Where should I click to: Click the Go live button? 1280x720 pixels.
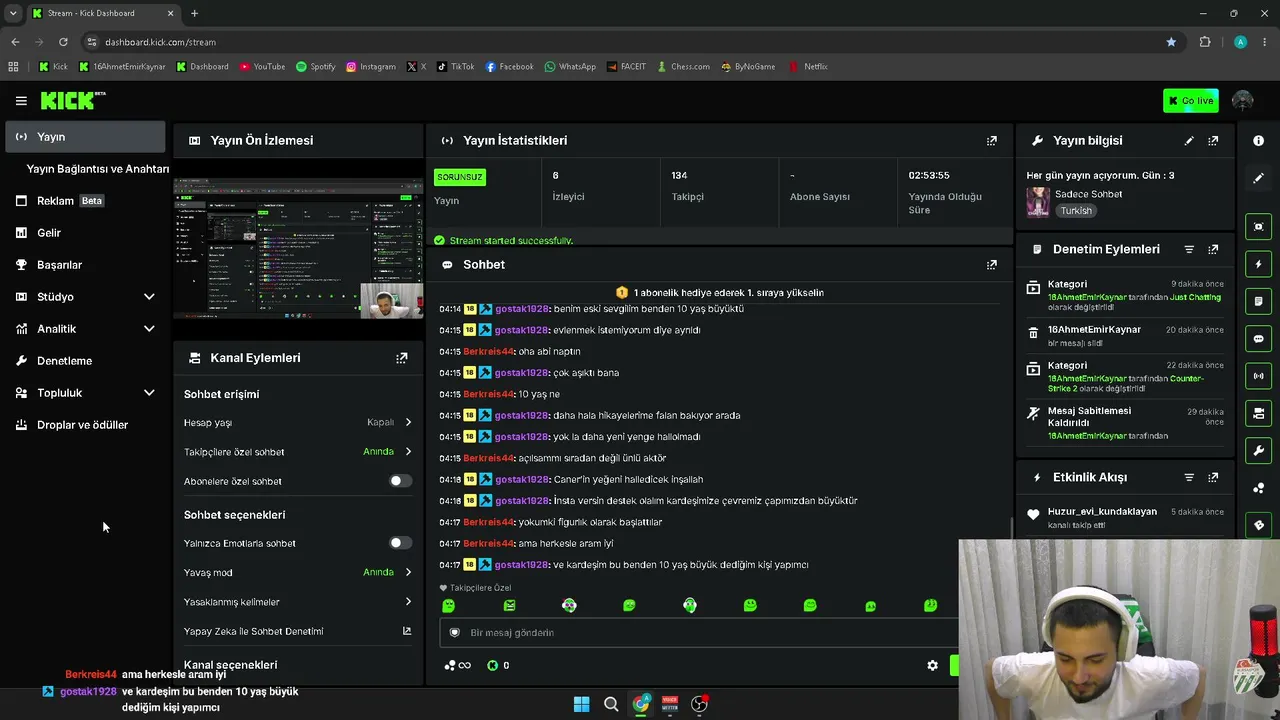coord(1191,101)
